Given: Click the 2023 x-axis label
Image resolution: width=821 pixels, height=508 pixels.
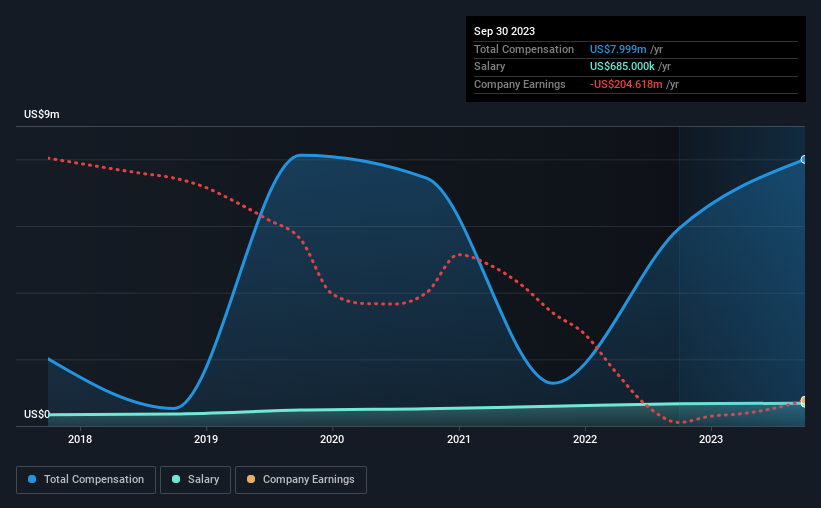Looking at the screenshot, I should click(x=711, y=439).
